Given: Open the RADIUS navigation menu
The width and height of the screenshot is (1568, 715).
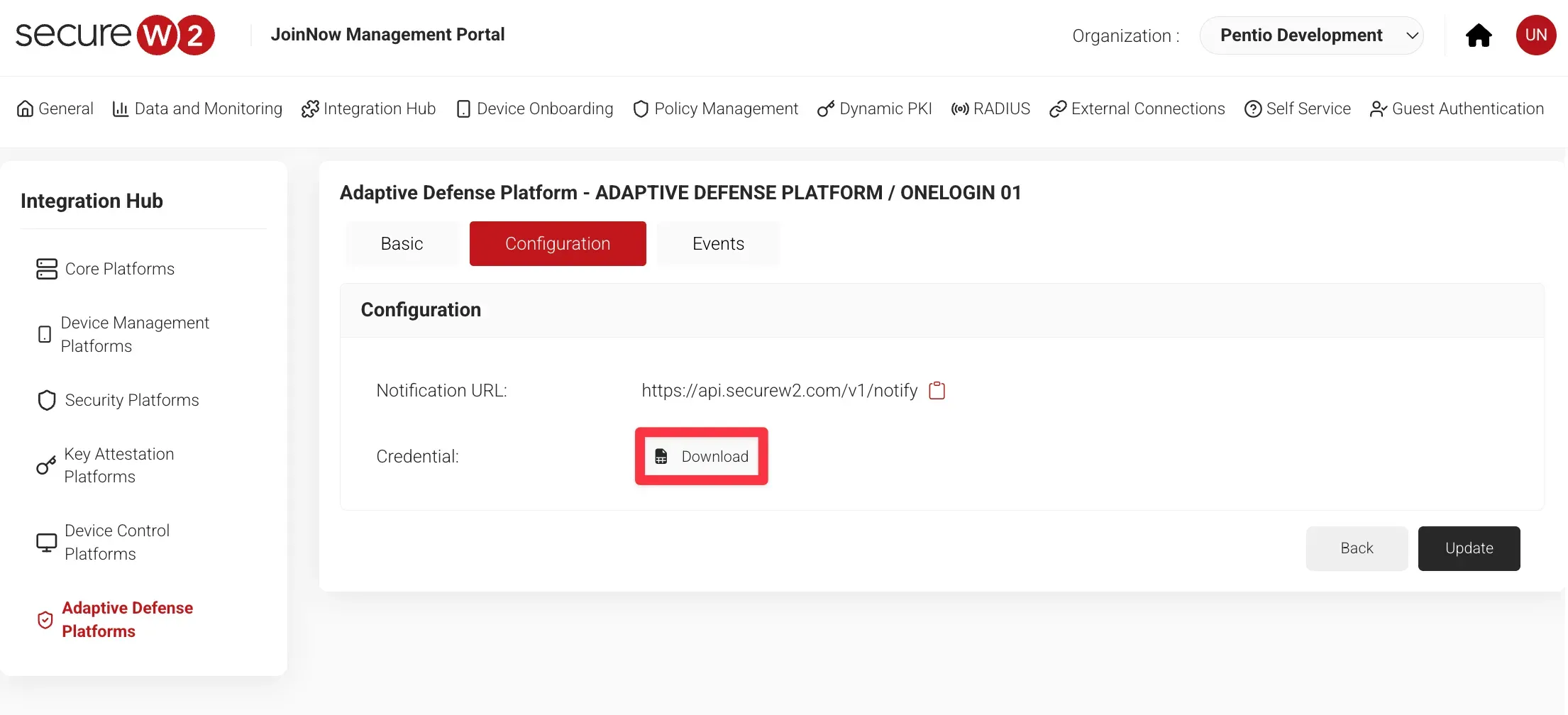Looking at the screenshot, I should tap(990, 109).
